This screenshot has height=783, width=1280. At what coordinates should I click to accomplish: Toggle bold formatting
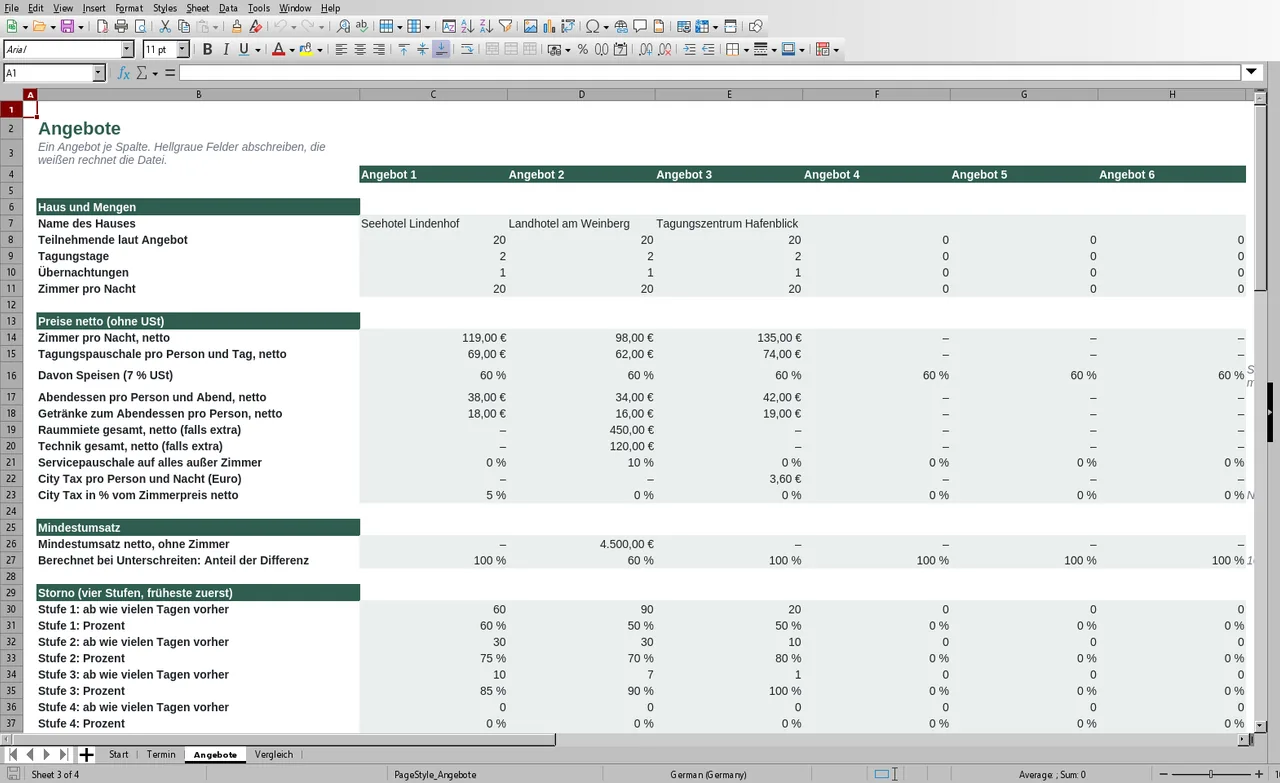(207, 49)
